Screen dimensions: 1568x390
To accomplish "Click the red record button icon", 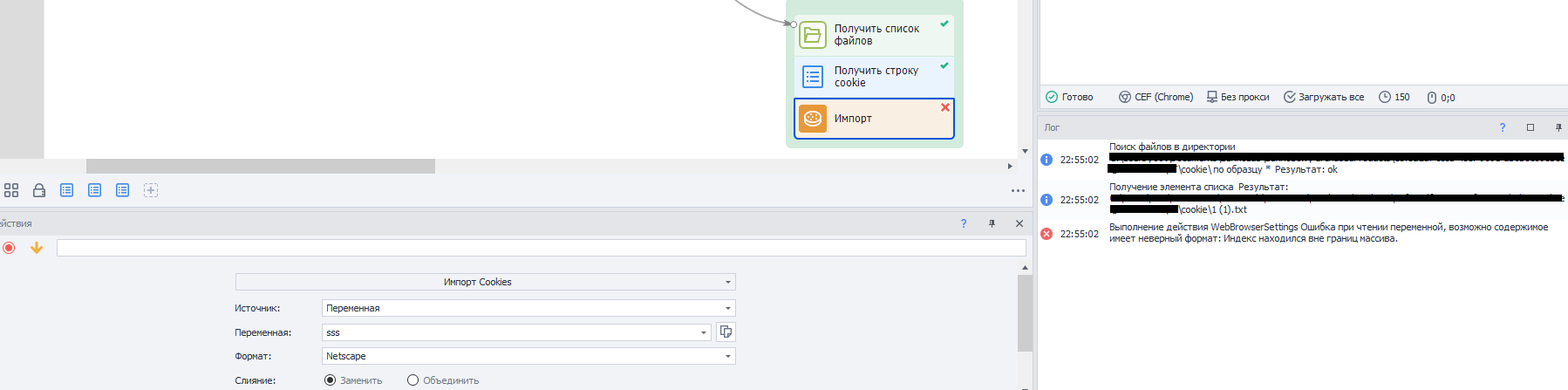I will pos(9,248).
